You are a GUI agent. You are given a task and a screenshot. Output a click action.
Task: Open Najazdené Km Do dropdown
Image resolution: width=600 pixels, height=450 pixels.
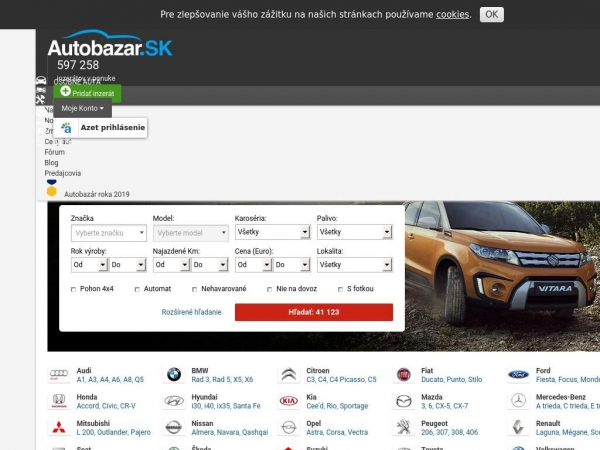(x=210, y=265)
